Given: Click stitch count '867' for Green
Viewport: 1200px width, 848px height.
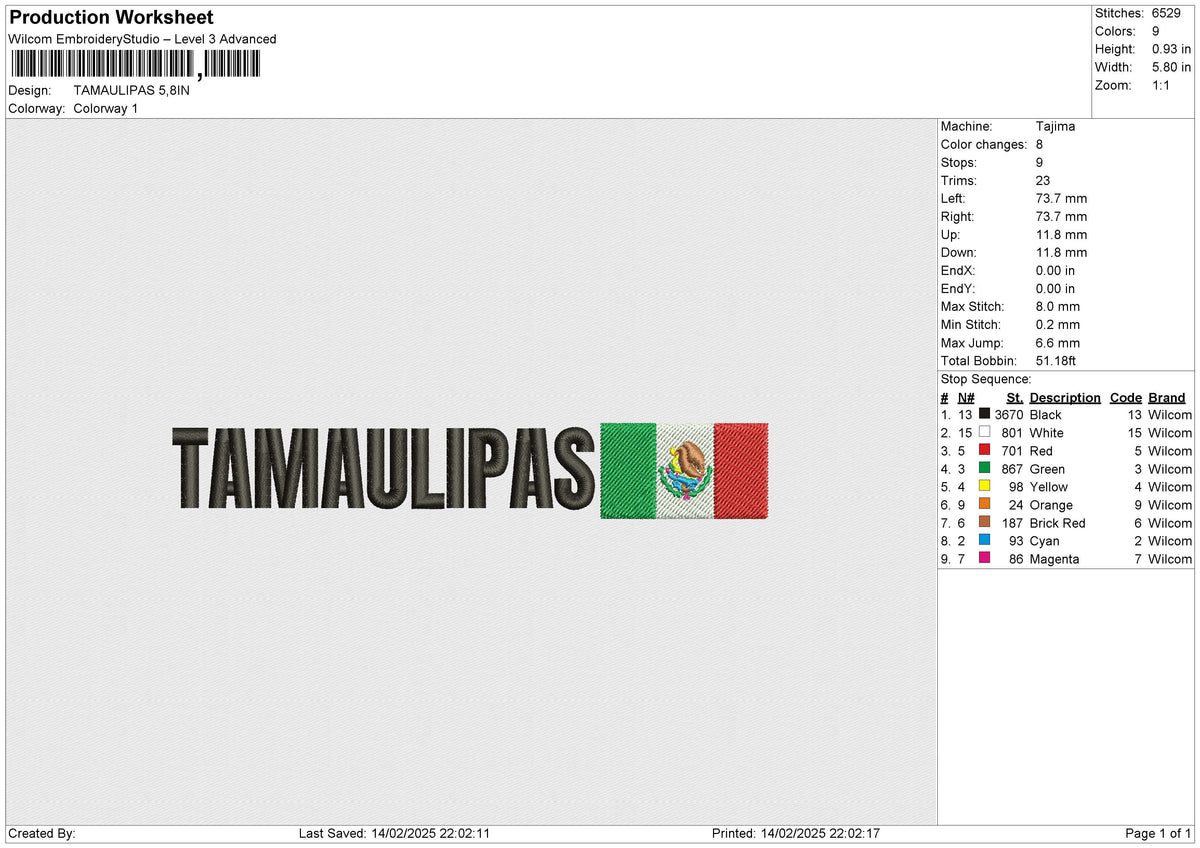Looking at the screenshot, I should pos(1012,468).
